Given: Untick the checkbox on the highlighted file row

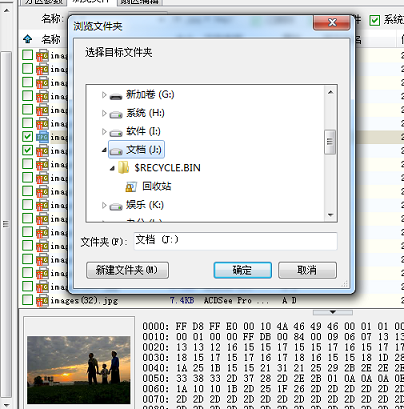Looking at the screenshot, I should pos(28,136).
